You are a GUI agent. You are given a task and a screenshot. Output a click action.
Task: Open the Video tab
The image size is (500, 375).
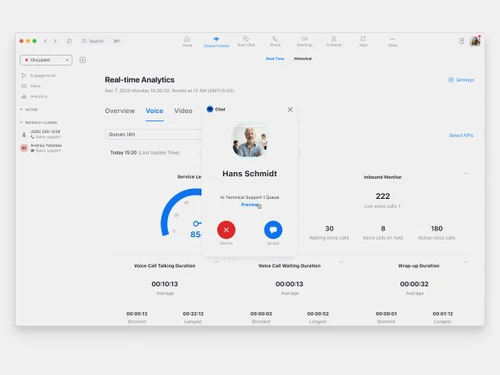click(x=183, y=111)
